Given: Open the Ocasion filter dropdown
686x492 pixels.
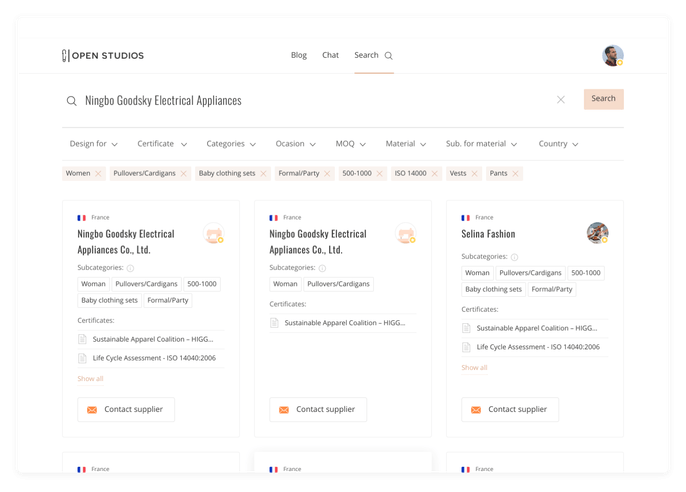Looking at the screenshot, I should tap(295, 144).
